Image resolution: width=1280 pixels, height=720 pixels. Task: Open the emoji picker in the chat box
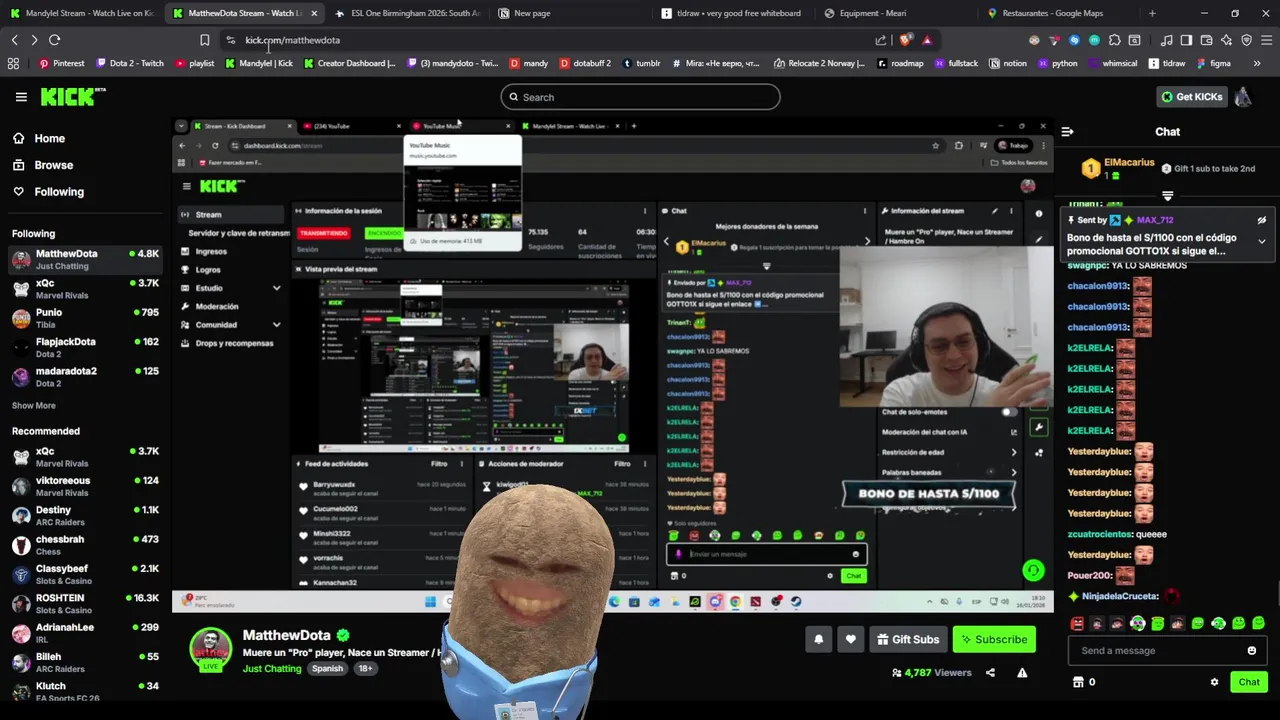pyautogui.click(x=1251, y=651)
